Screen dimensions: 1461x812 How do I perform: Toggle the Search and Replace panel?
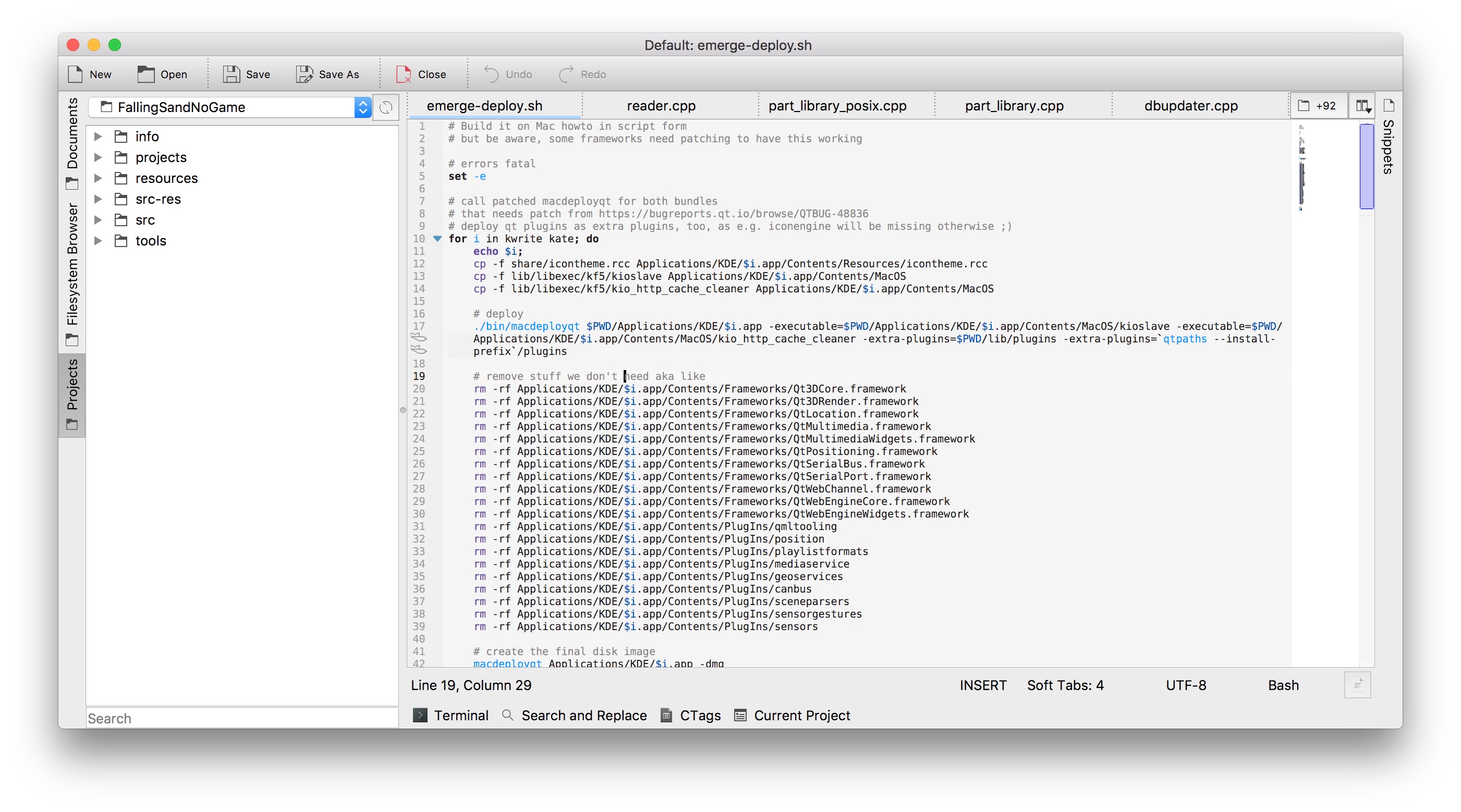575,715
